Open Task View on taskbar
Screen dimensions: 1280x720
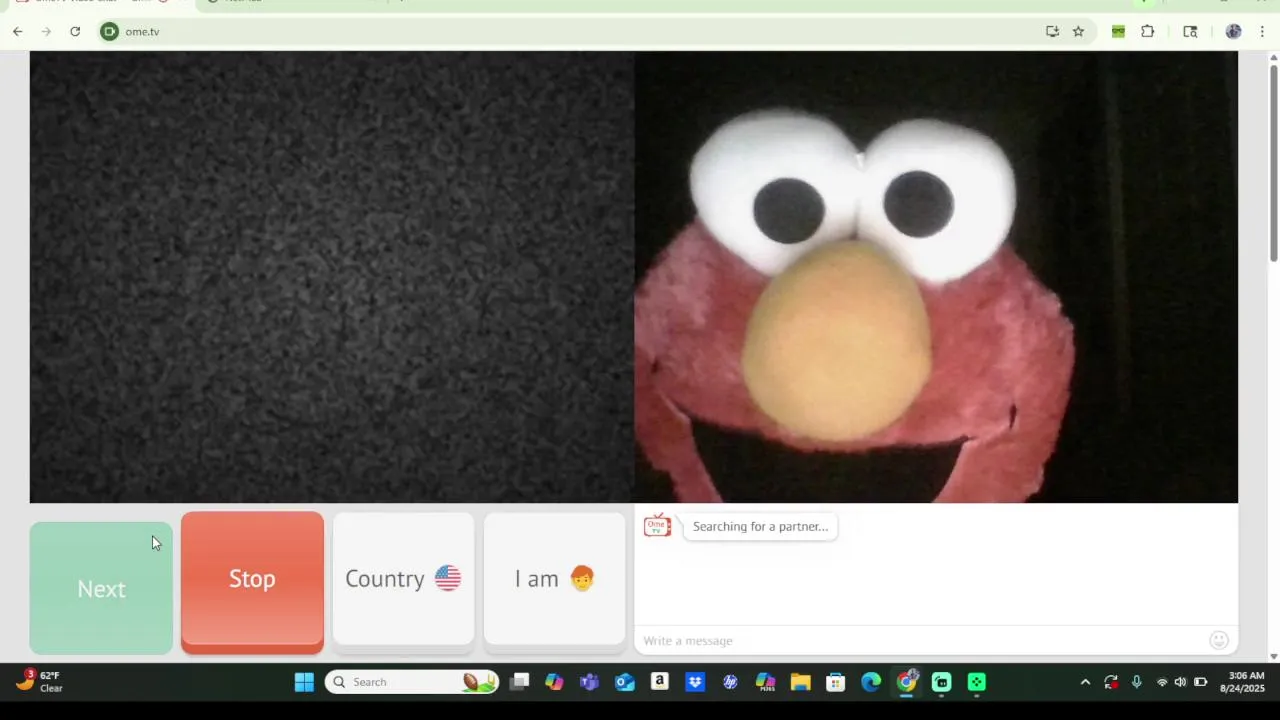click(519, 682)
